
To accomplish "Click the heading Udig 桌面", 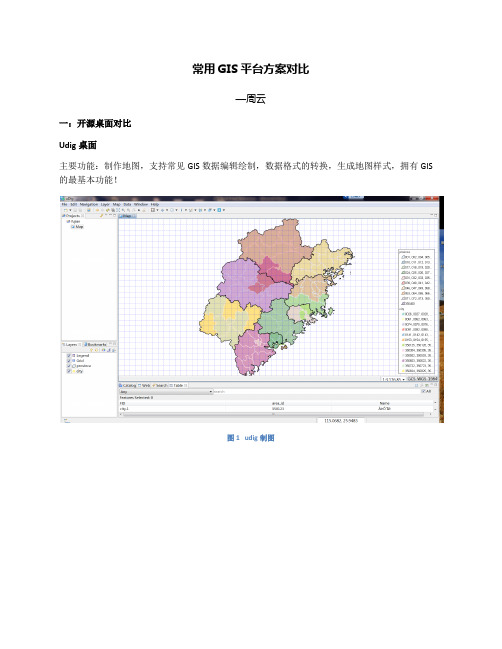I will [78, 145].
